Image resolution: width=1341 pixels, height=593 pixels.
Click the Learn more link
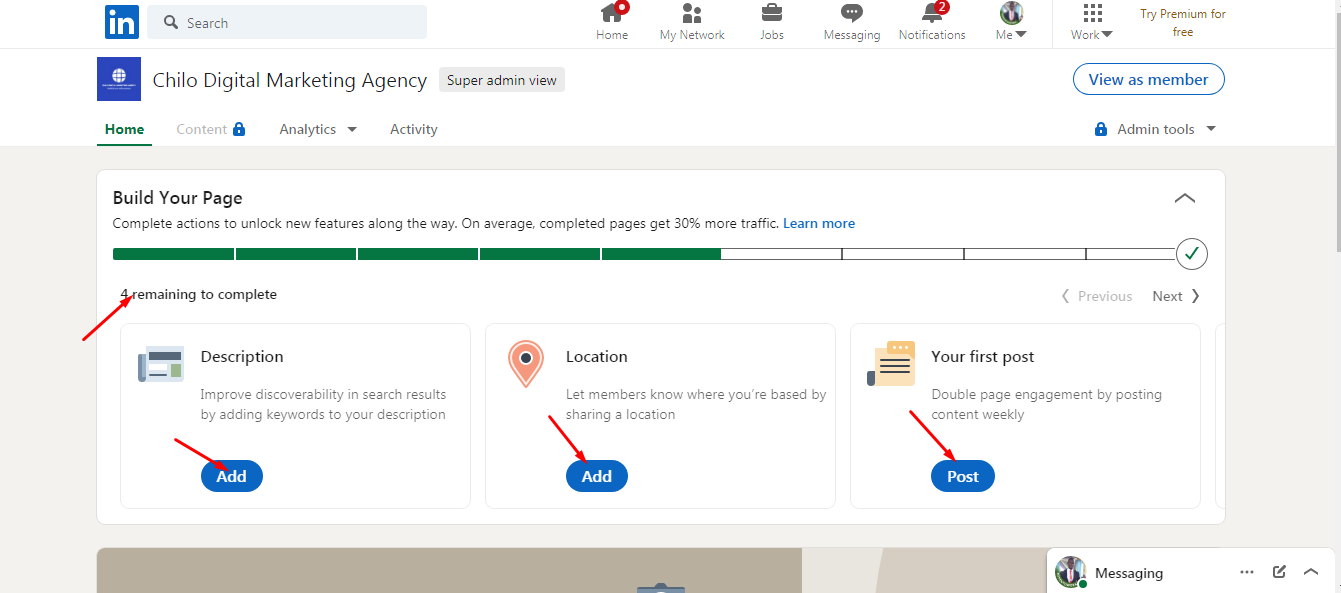pyautogui.click(x=819, y=223)
